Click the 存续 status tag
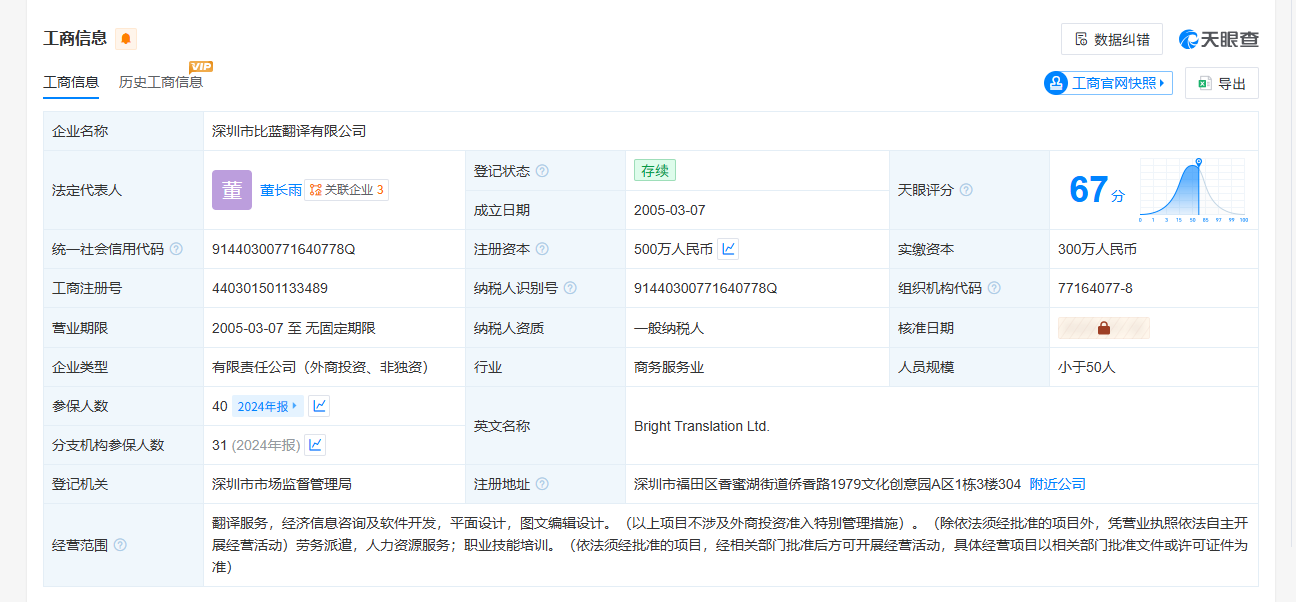Viewport: 1296px width, 602px height. [x=655, y=171]
